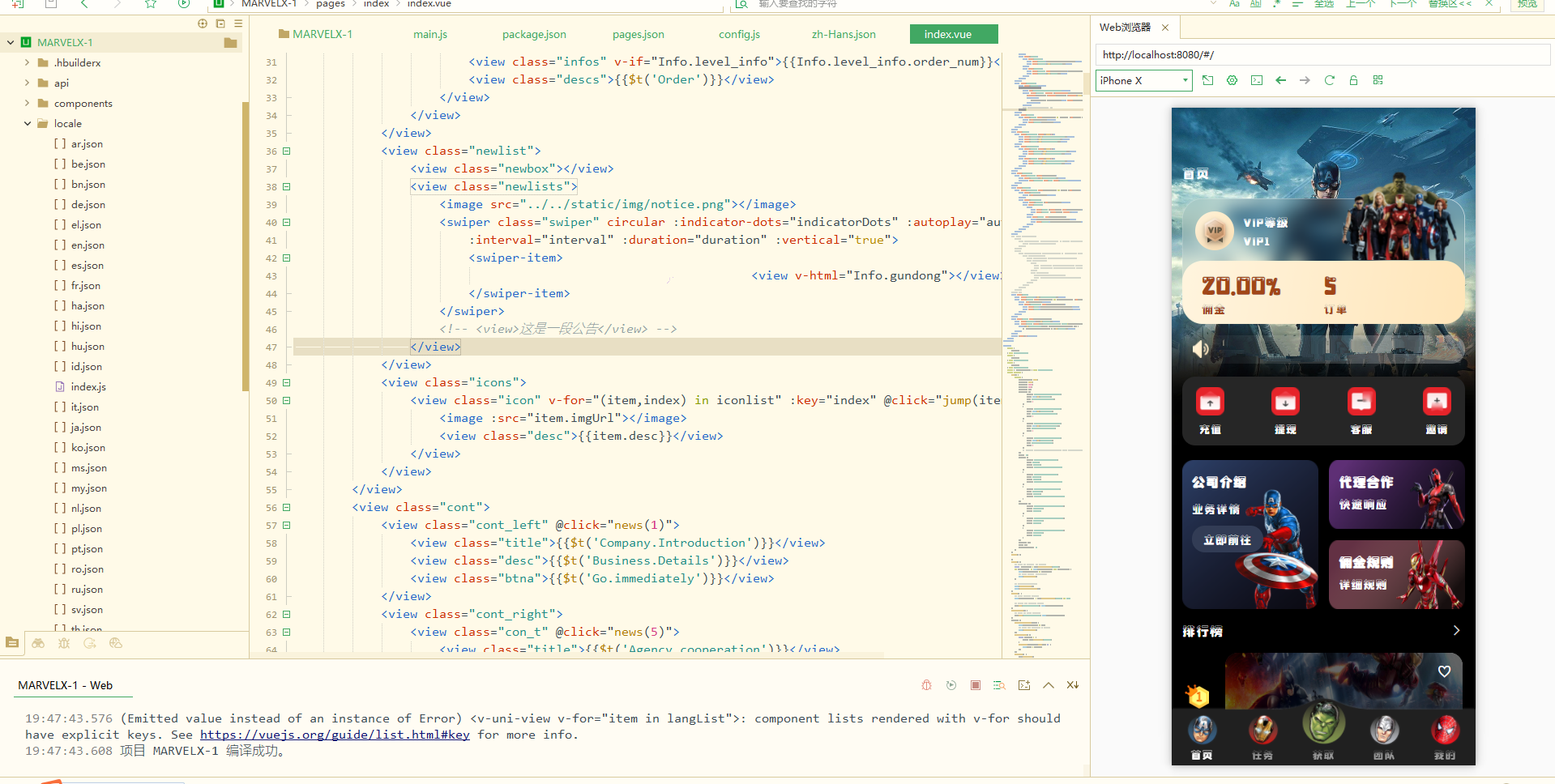Locate current file in project tree
The image size is (1555, 784).
[x=203, y=23]
